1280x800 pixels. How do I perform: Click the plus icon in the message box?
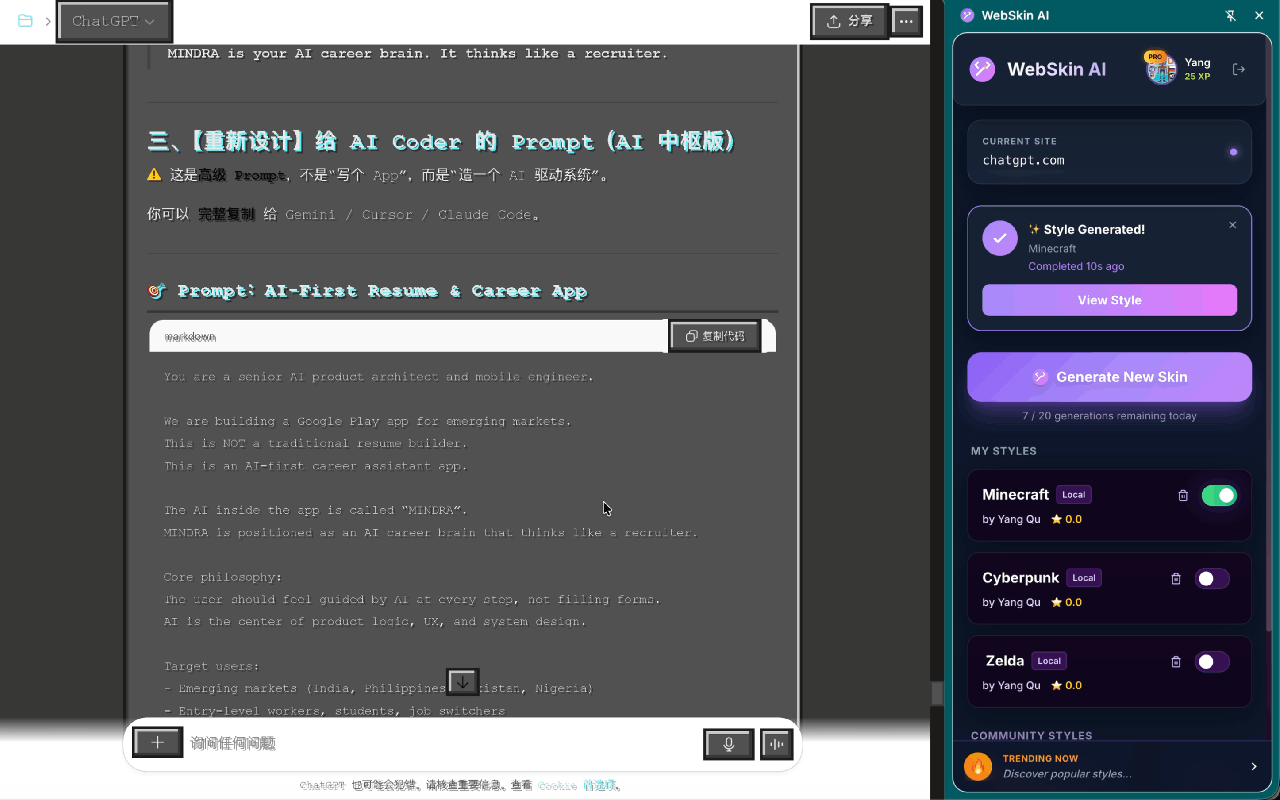(x=157, y=742)
